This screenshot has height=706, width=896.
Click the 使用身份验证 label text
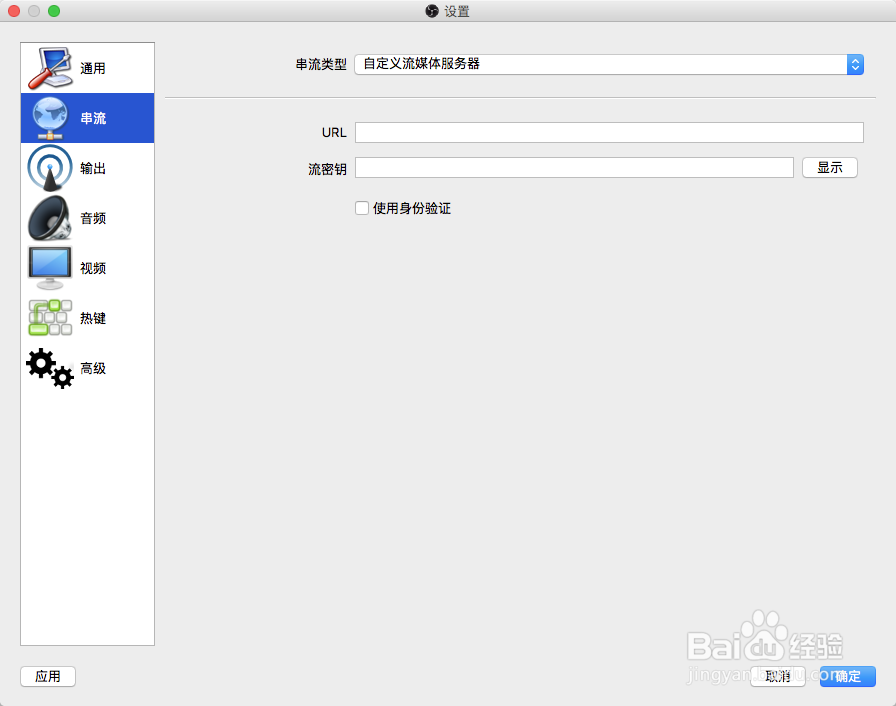[411, 208]
